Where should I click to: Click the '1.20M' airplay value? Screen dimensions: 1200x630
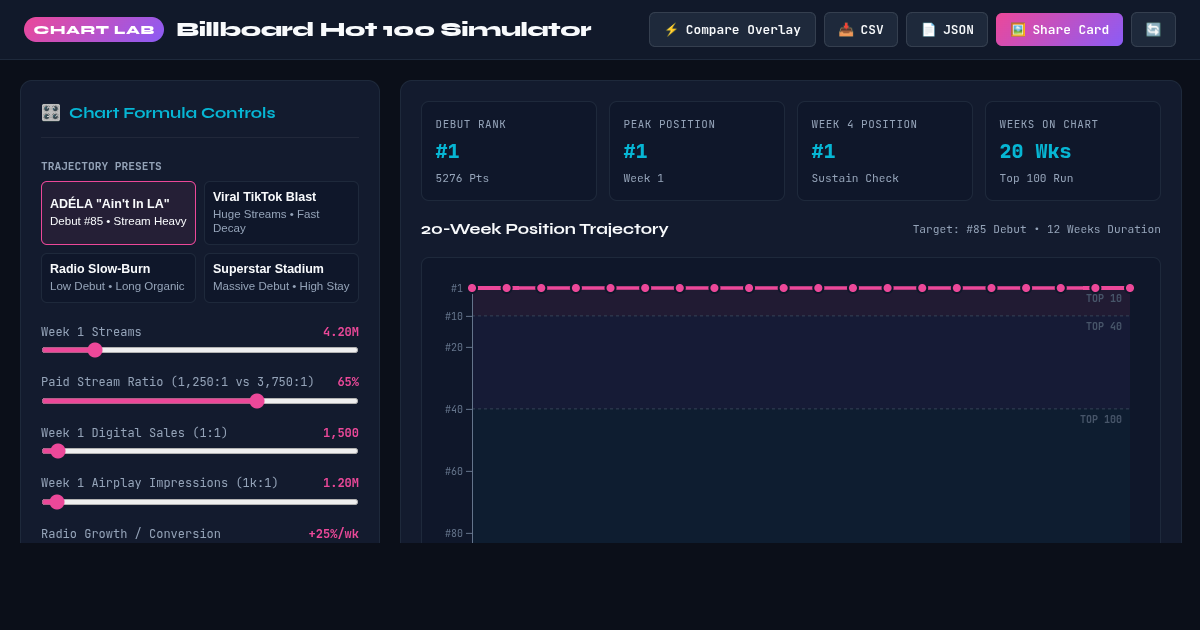(341, 483)
